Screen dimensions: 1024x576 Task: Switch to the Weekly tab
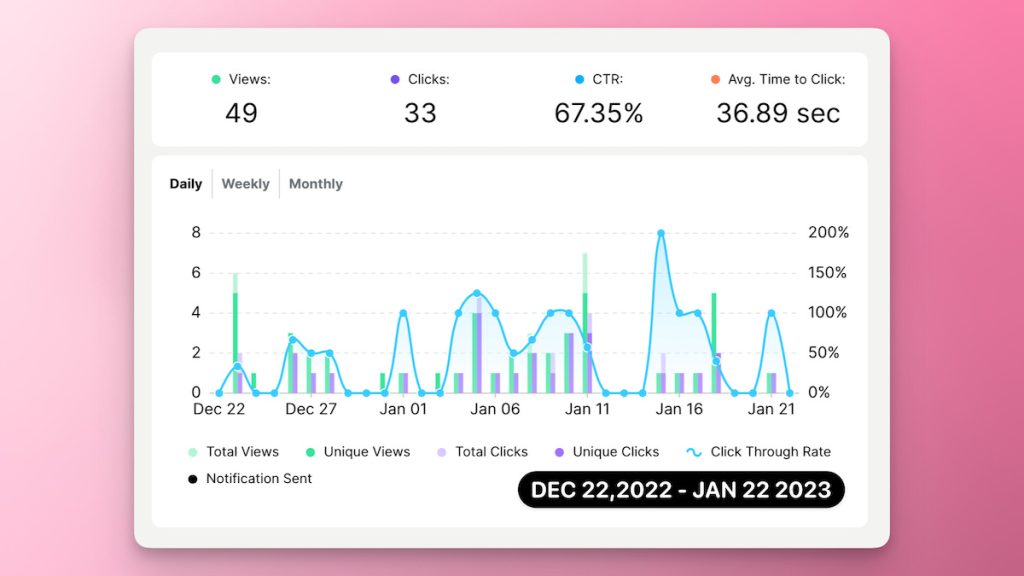245,184
